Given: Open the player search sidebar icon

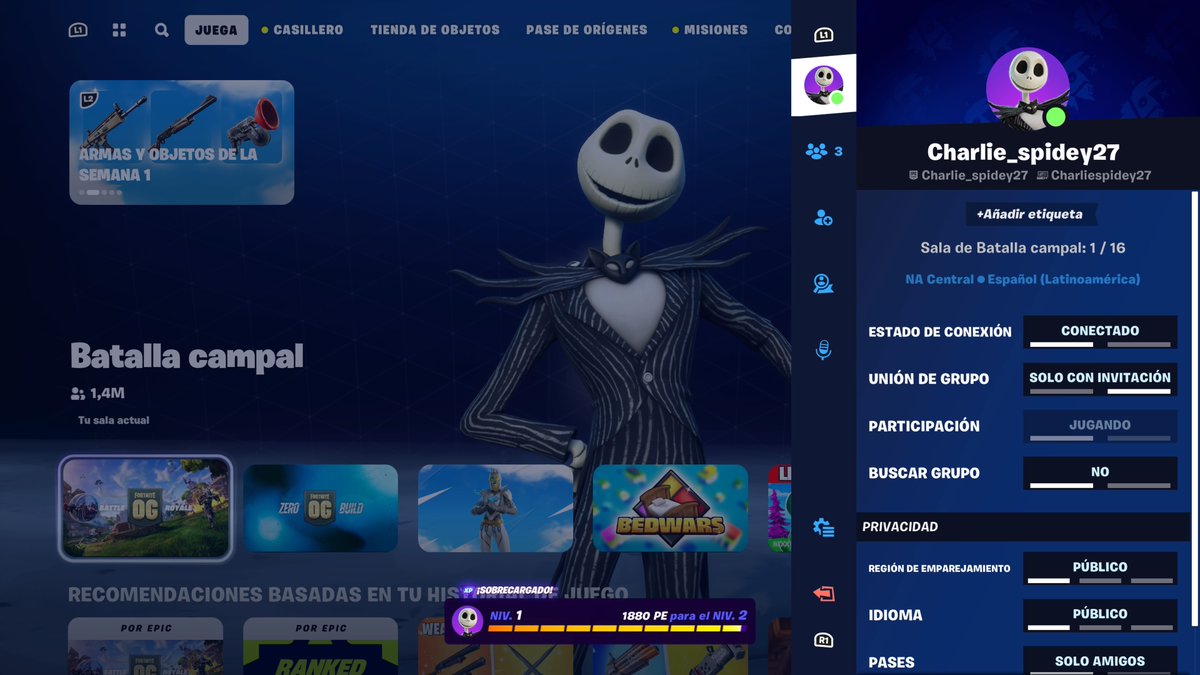Looking at the screenshot, I should pos(823,284).
